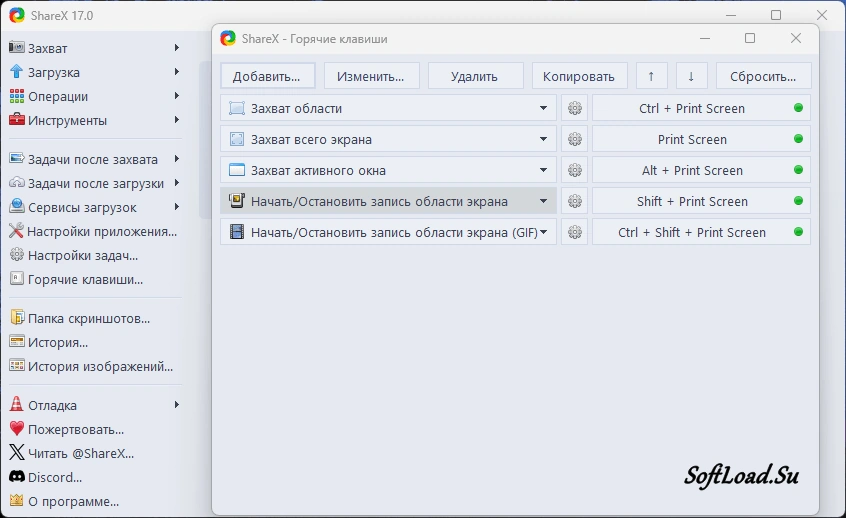Image resolution: width=846 pixels, height=518 pixels.
Task: Click the green dot for Ctrl + Shift + Print Screen
Action: [799, 232]
